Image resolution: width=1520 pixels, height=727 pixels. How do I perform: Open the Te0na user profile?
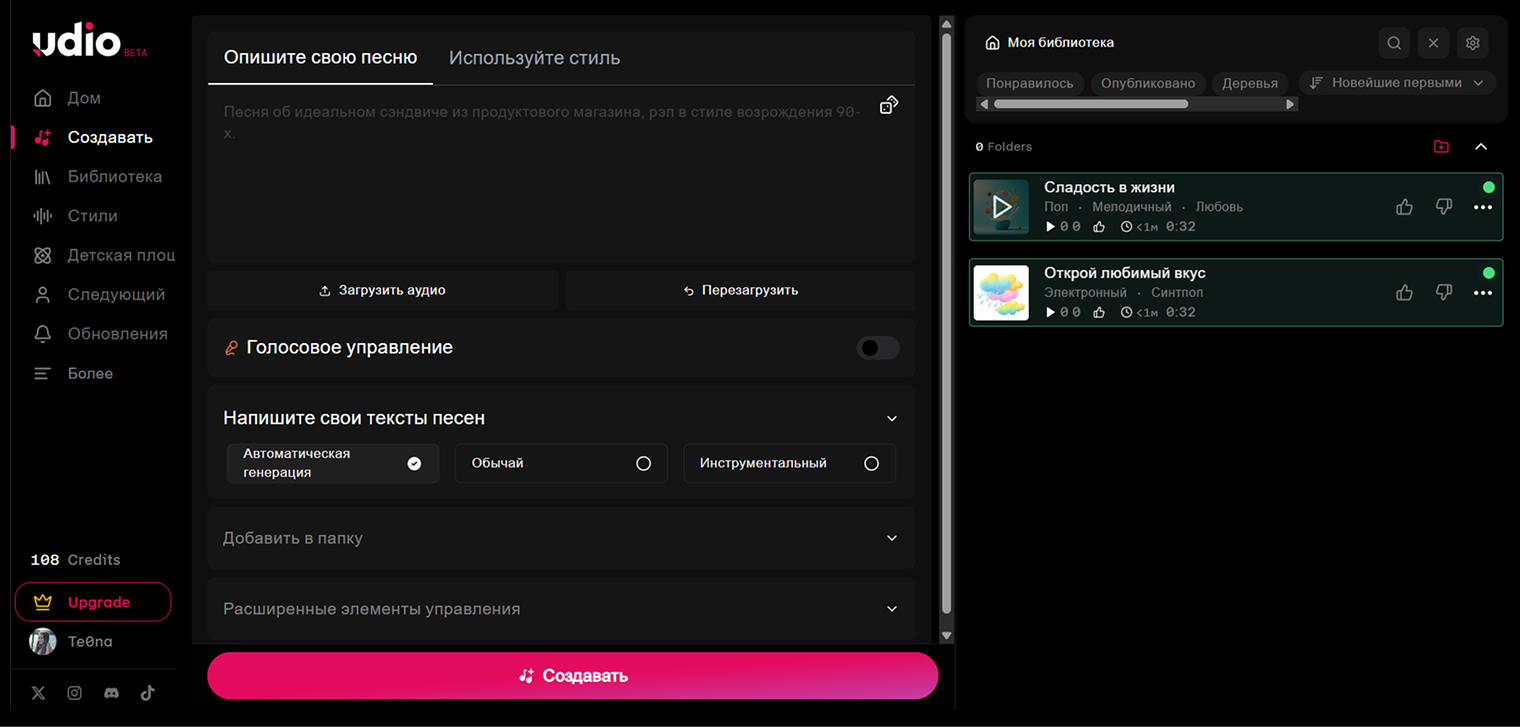coord(71,641)
